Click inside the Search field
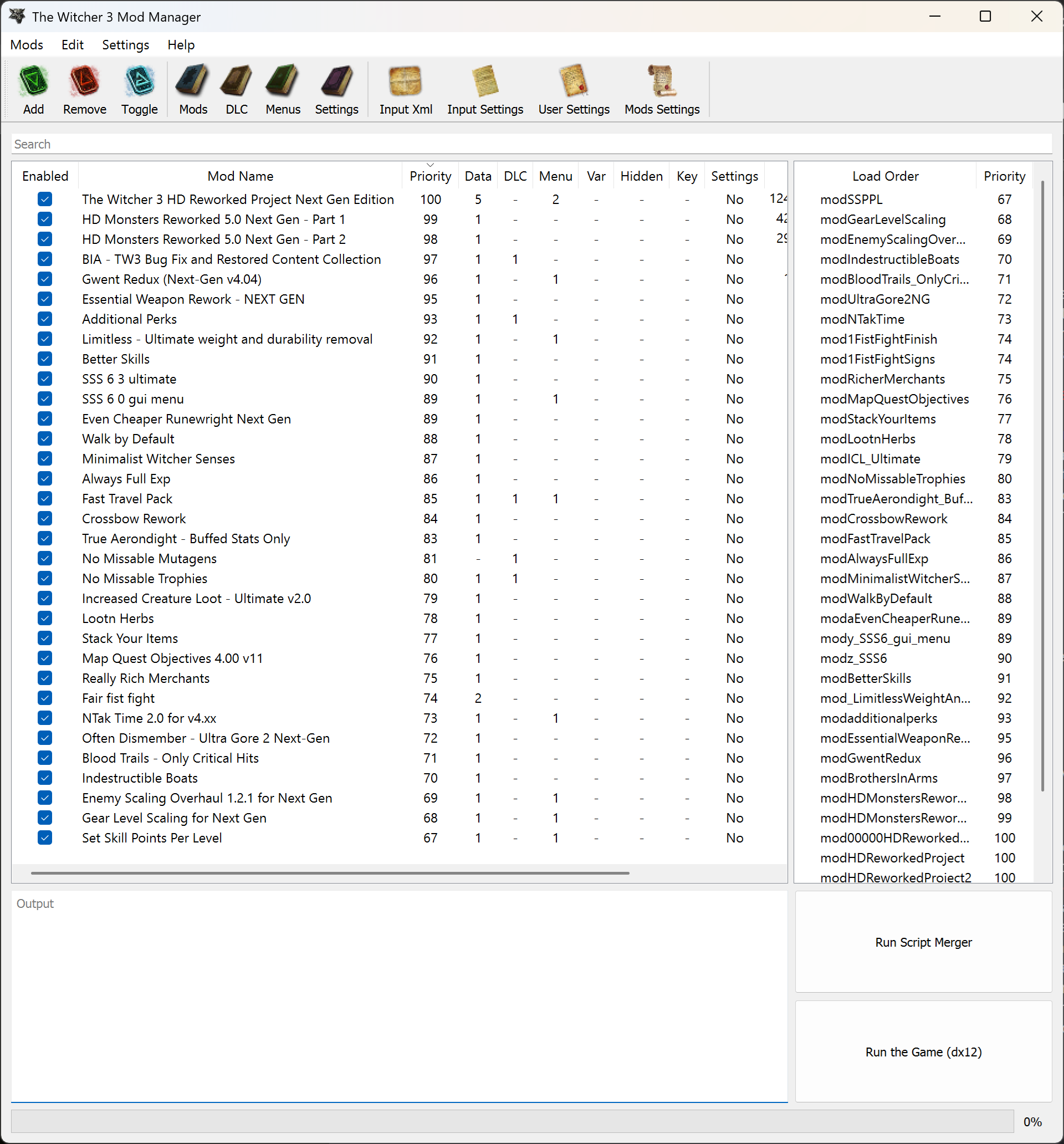 coord(230,144)
